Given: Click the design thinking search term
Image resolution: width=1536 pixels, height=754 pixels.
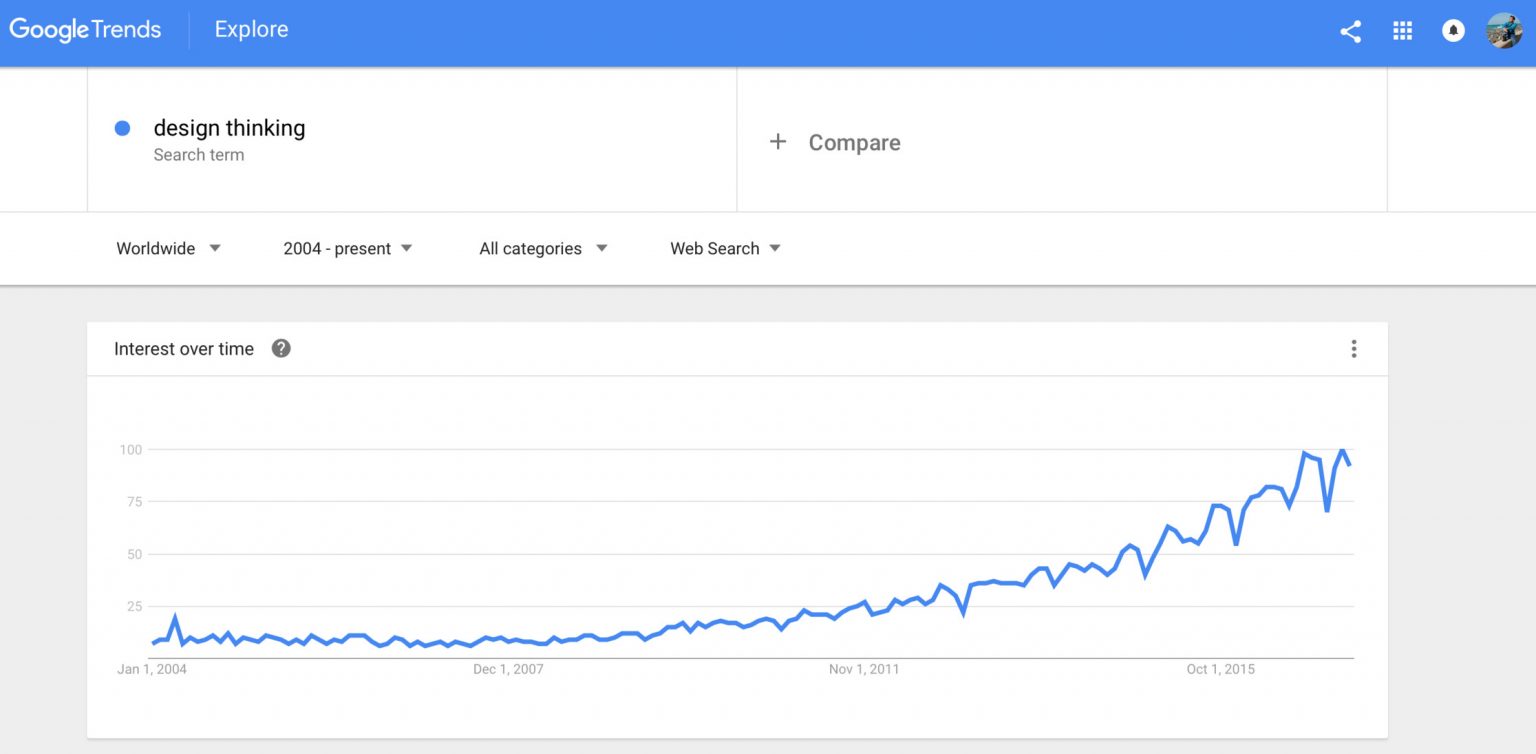Looking at the screenshot, I should click(229, 128).
